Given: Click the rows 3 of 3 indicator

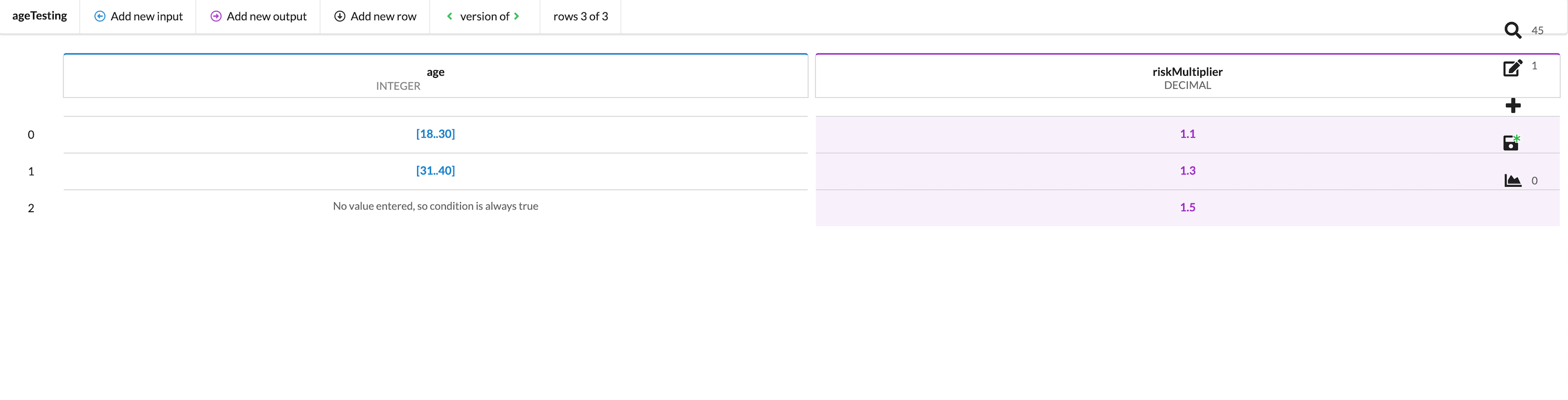Looking at the screenshot, I should point(580,17).
